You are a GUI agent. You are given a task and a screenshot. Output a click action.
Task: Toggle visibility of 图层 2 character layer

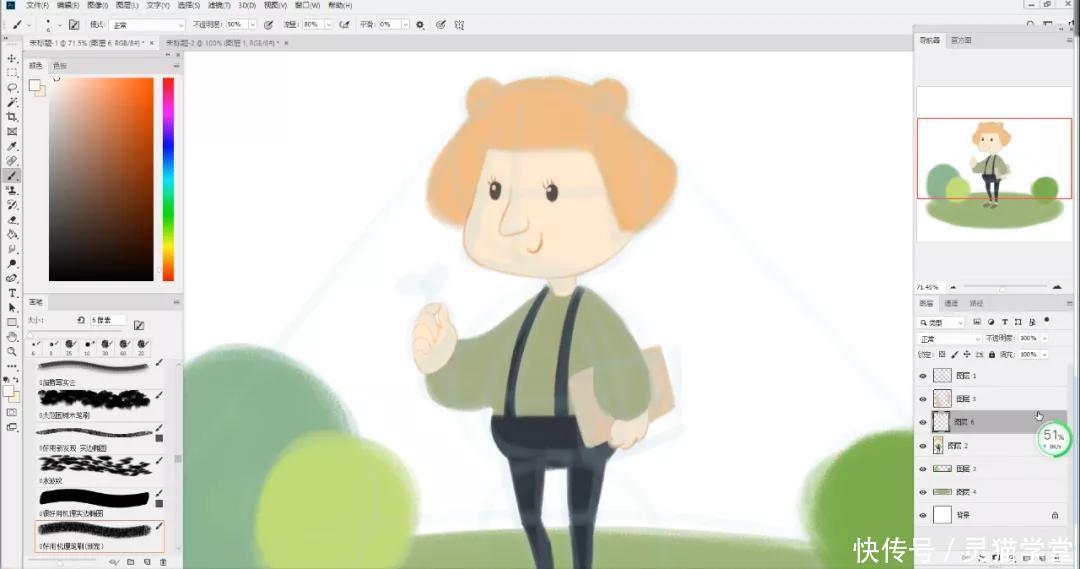[x=923, y=446]
